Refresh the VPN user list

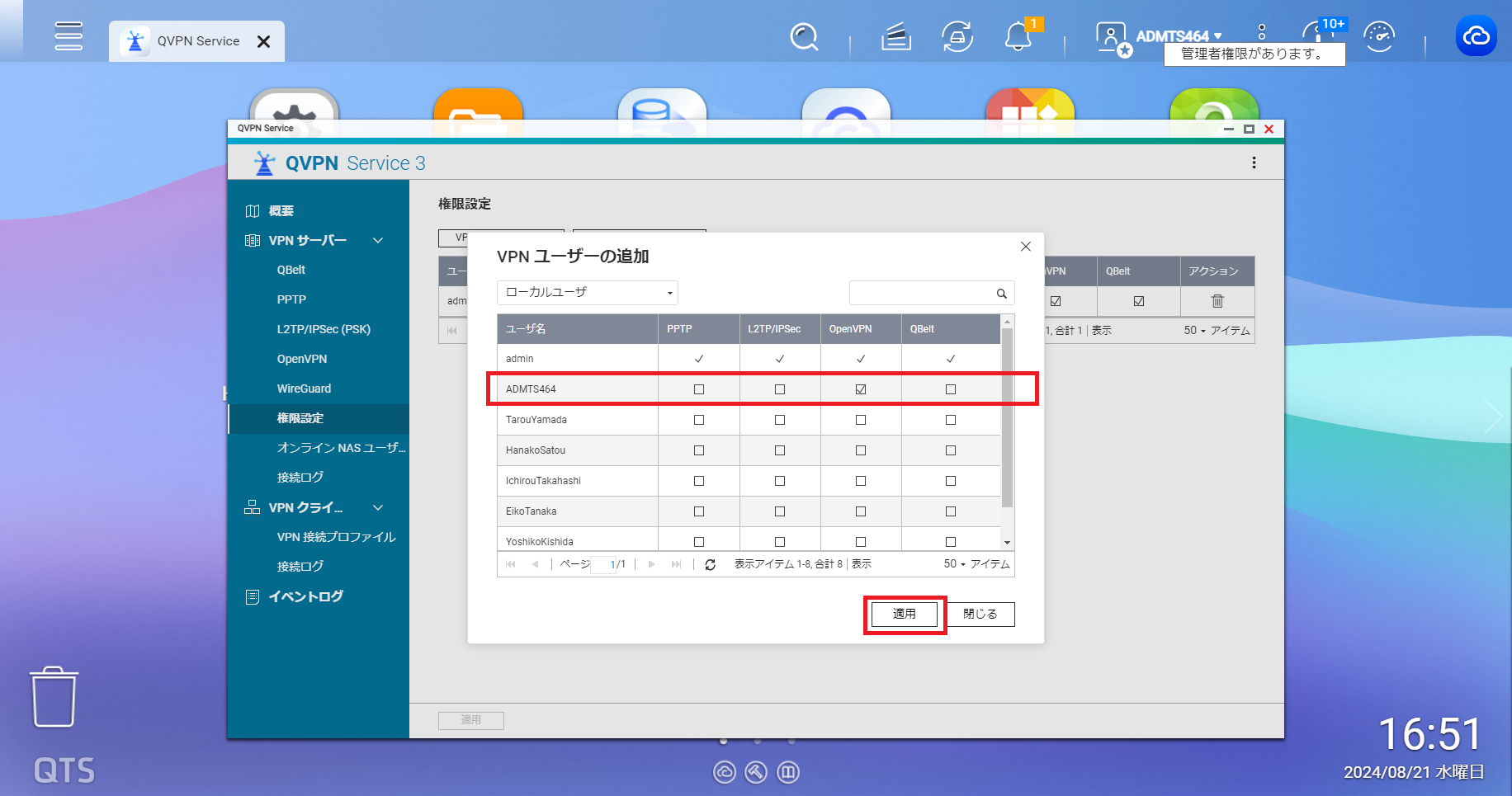click(x=710, y=564)
